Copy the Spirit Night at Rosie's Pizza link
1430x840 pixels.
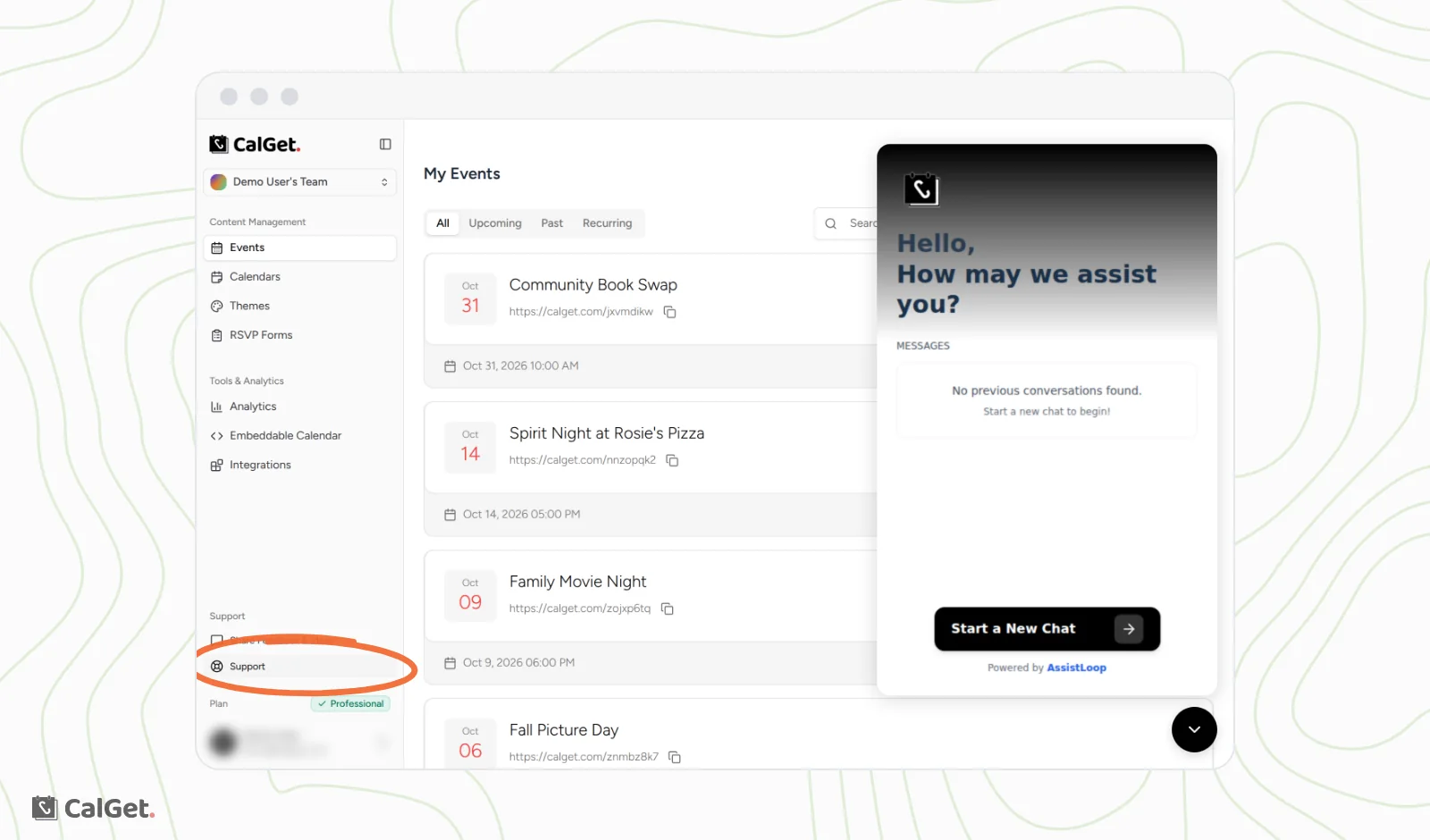click(672, 460)
